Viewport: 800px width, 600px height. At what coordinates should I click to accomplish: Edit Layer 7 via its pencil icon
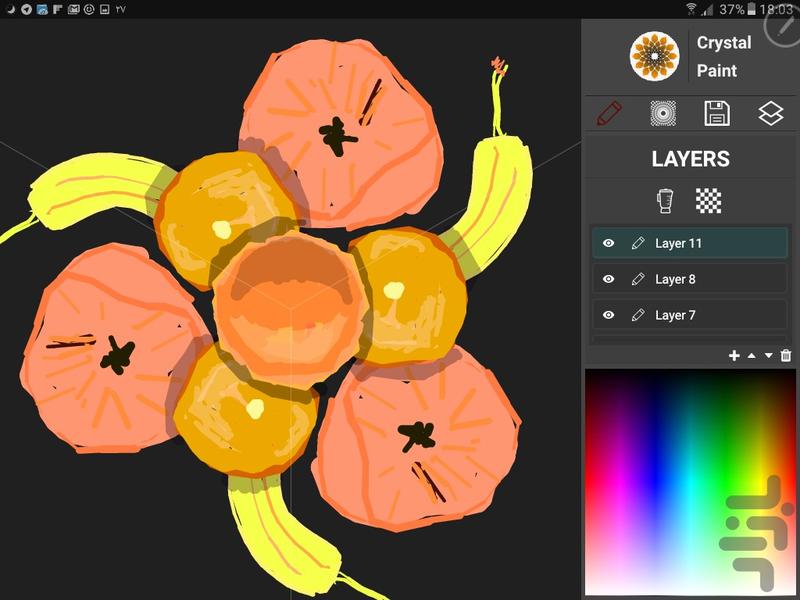coord(638,315)
